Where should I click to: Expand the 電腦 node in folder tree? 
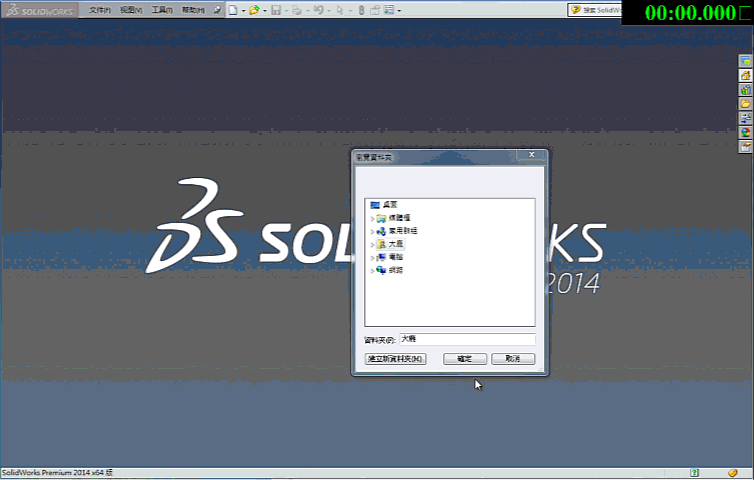pyautogui.click(x=372, y=258)
